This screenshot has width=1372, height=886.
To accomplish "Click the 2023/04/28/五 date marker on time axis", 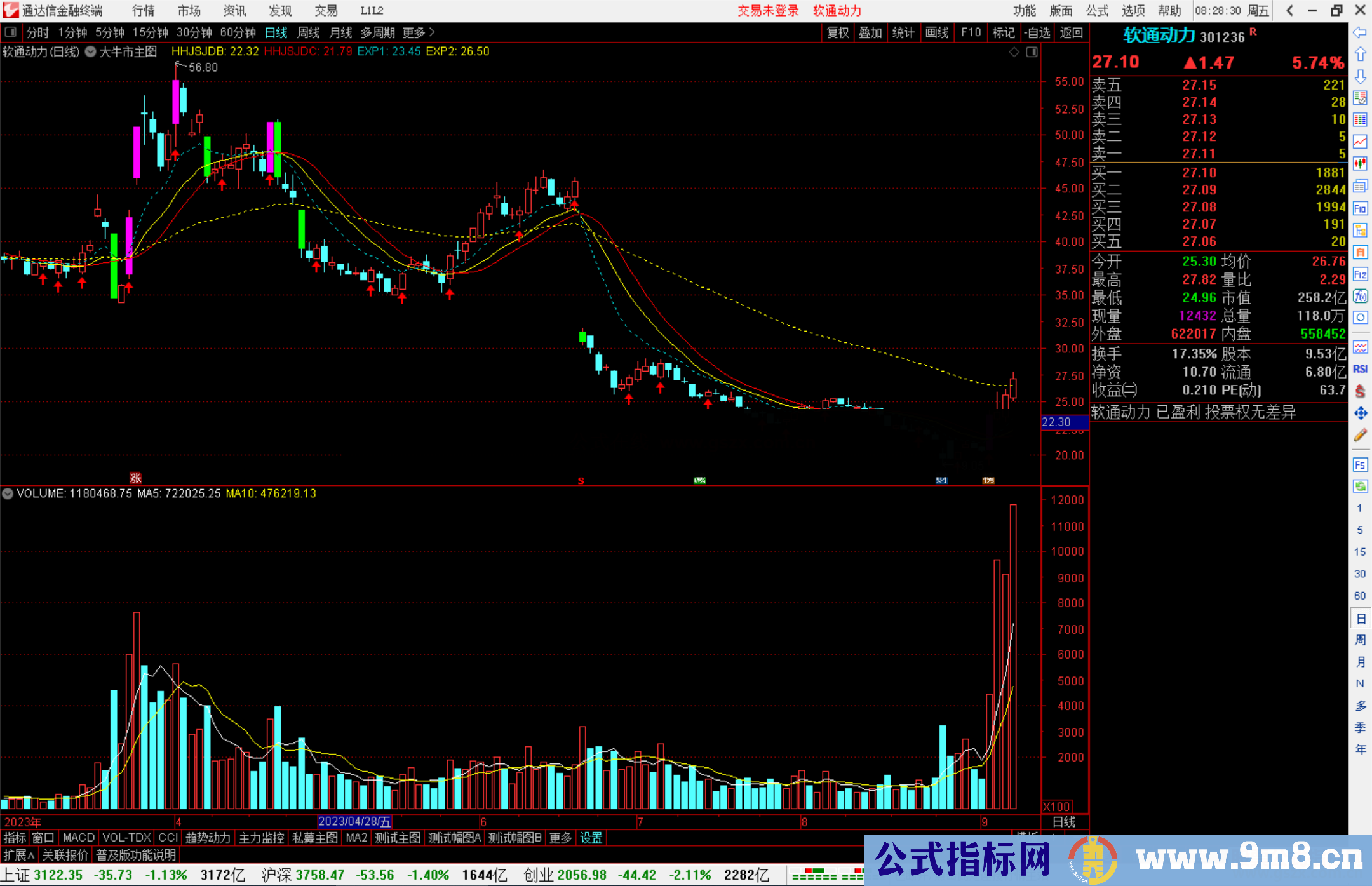I will coord(354,822).
